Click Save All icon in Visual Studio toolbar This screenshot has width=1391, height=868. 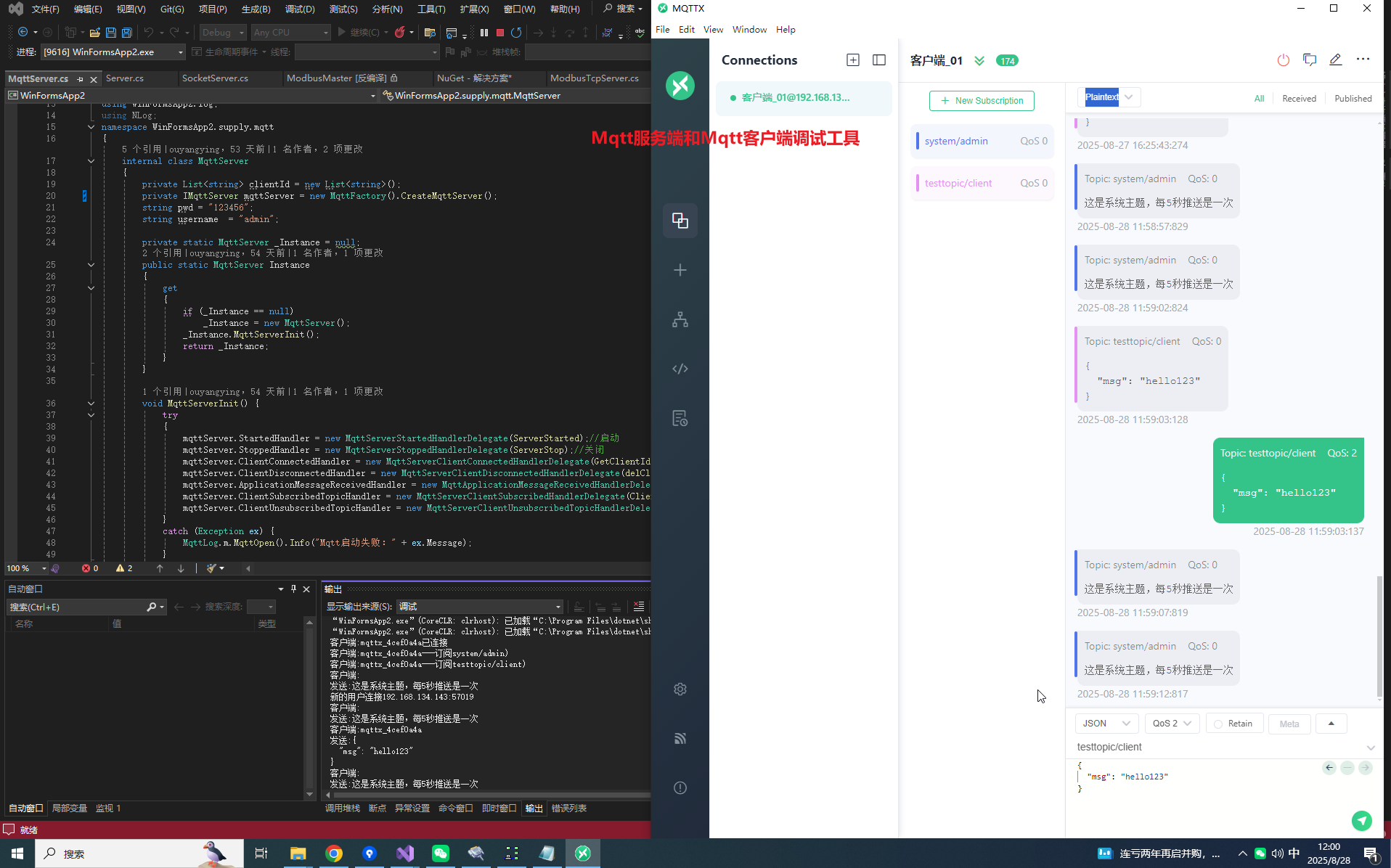point(127,33)
